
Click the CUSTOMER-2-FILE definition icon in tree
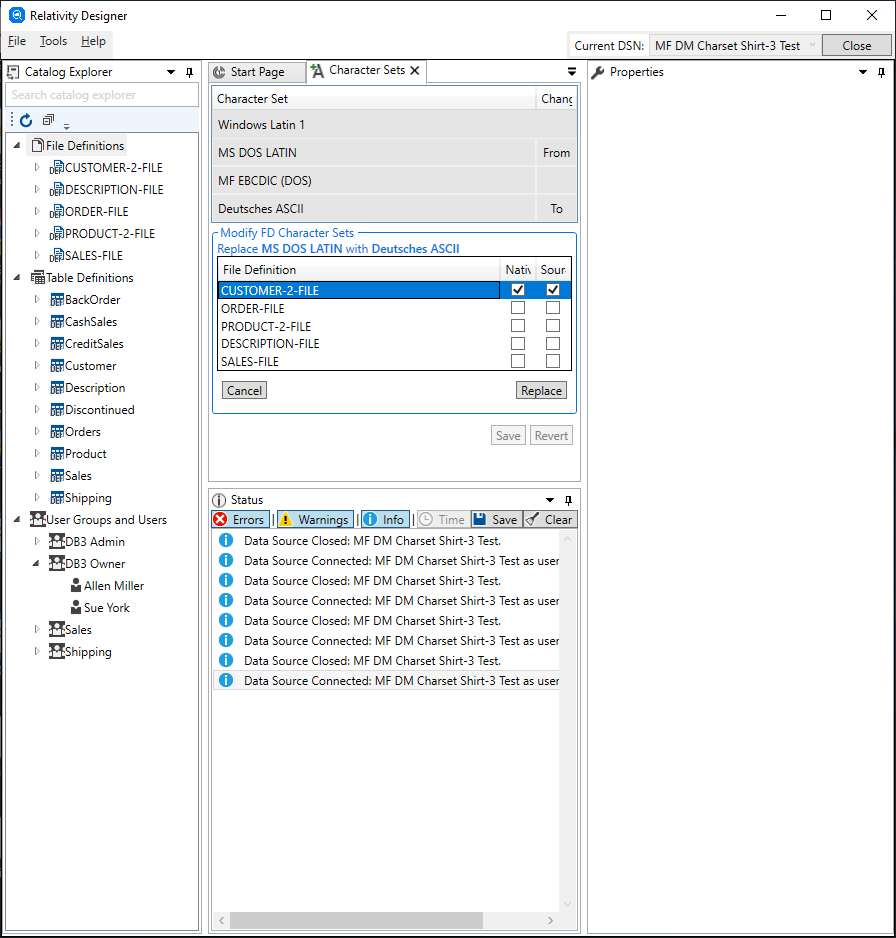(56, 168)
